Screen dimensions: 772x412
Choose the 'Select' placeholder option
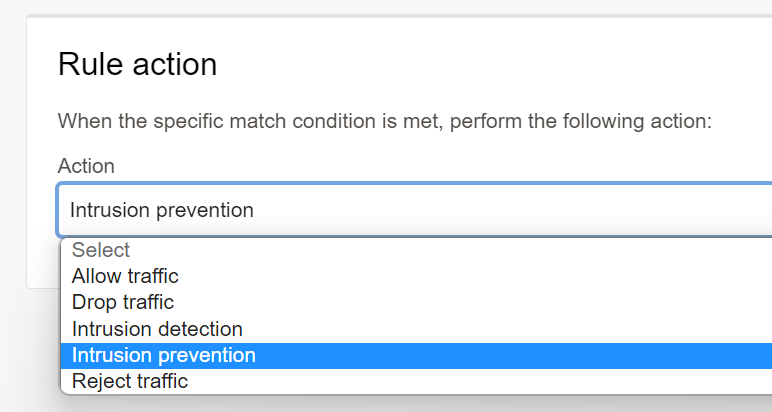pyautogui.click(x=101, y=250)
